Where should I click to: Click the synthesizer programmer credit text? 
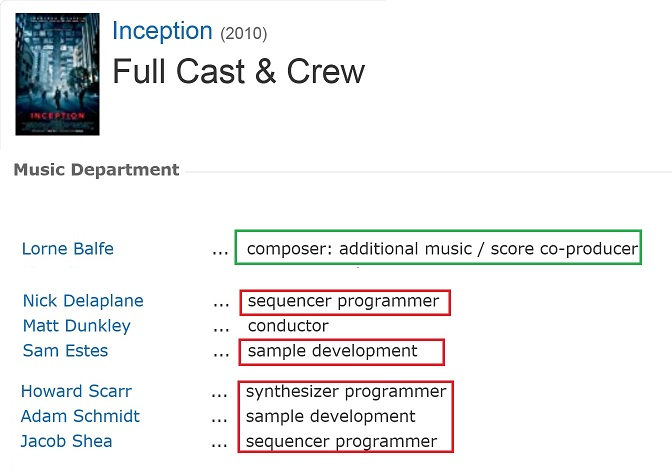coord(346,391)
